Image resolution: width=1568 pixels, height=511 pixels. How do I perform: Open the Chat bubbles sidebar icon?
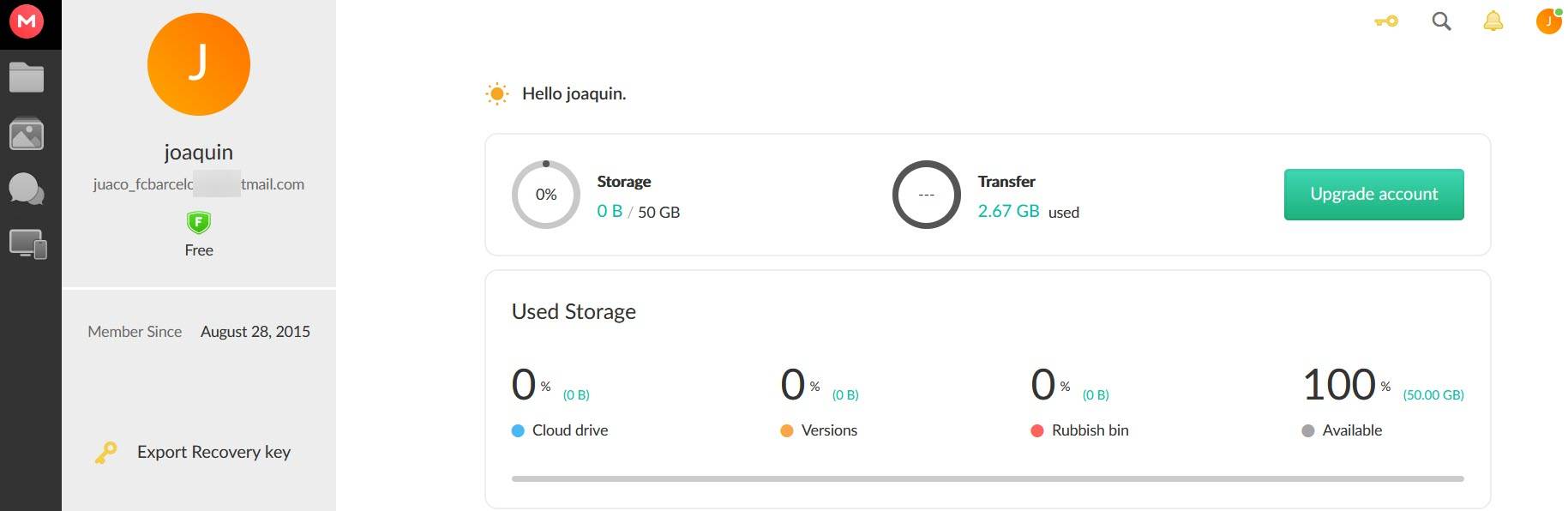27,189
